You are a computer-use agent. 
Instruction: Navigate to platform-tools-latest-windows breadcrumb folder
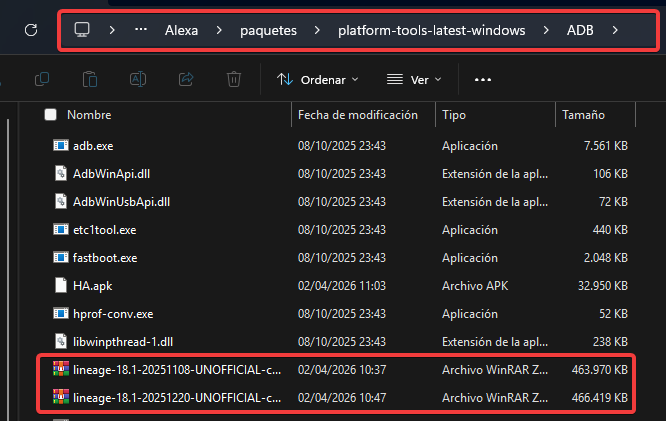(x=432, y=31)
